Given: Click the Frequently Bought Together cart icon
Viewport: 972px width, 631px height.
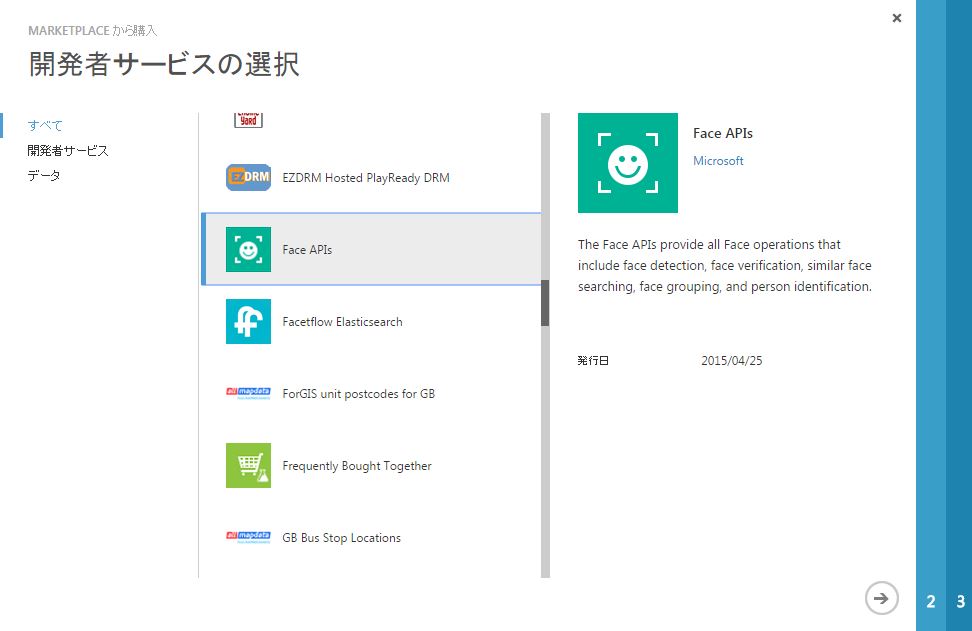Looking at the screenshot, I should pos(248,466).
